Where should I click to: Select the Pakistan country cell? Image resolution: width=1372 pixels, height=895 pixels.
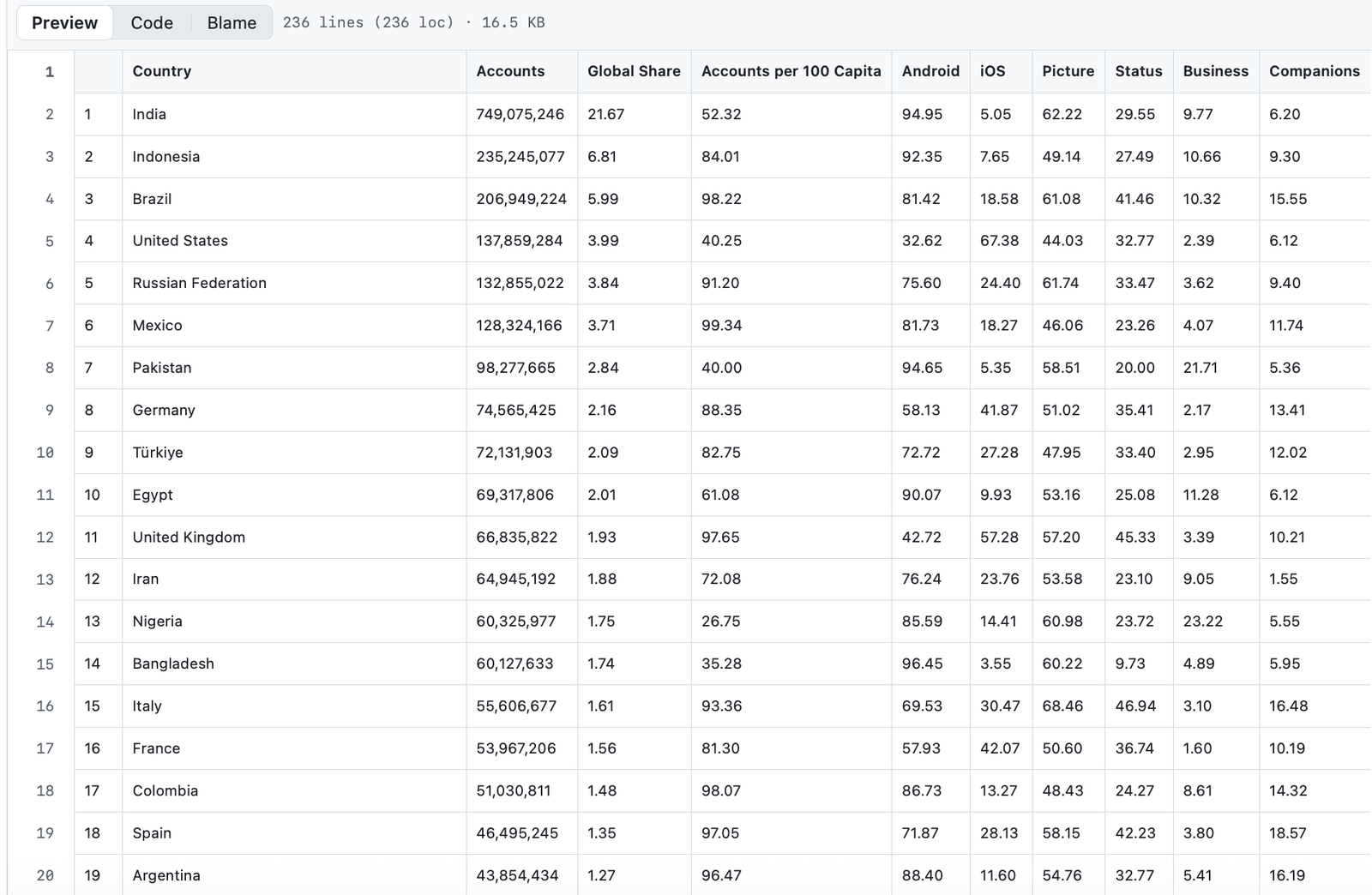[294, 368]
